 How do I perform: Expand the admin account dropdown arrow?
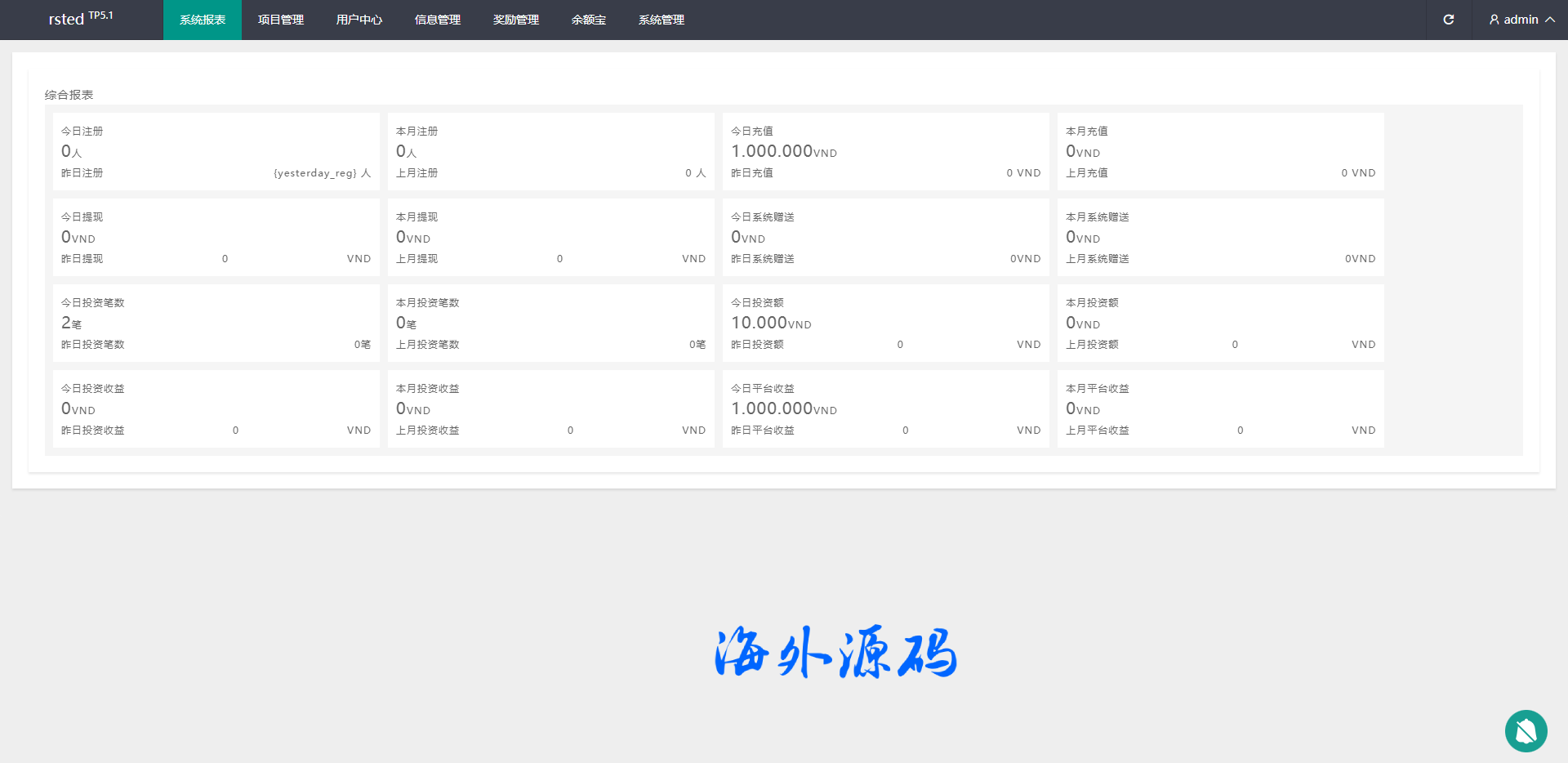point(1550,20)
